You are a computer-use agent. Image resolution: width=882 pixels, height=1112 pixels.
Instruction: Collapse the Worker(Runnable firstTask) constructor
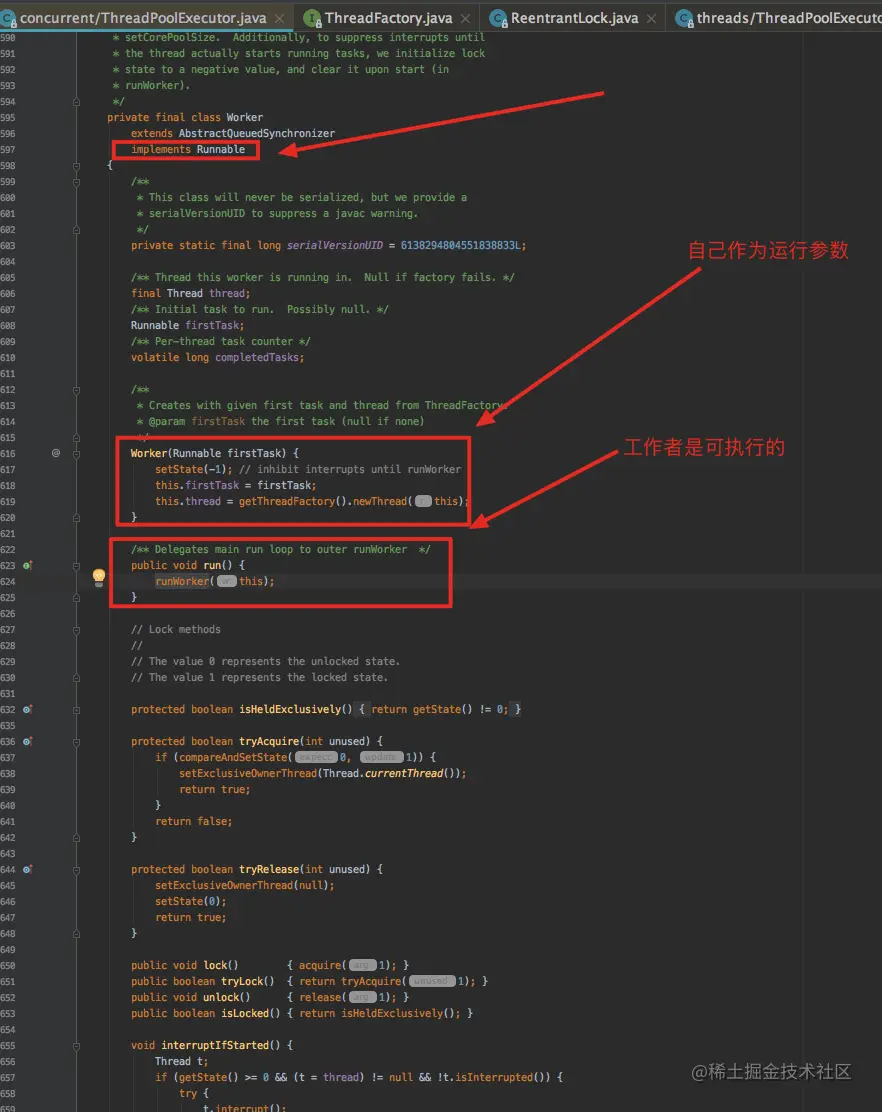click(77, 454)
